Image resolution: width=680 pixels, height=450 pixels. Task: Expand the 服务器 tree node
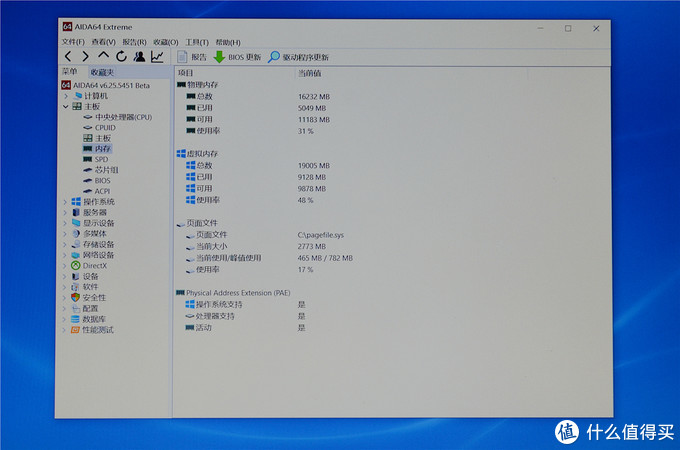tap(65, 212)
